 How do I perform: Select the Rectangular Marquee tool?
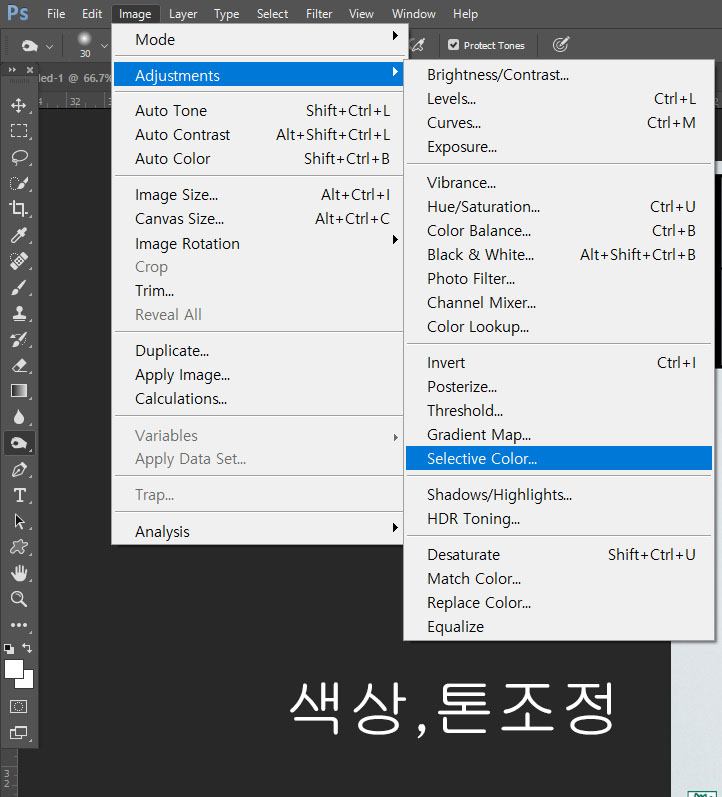coord(19,131)
